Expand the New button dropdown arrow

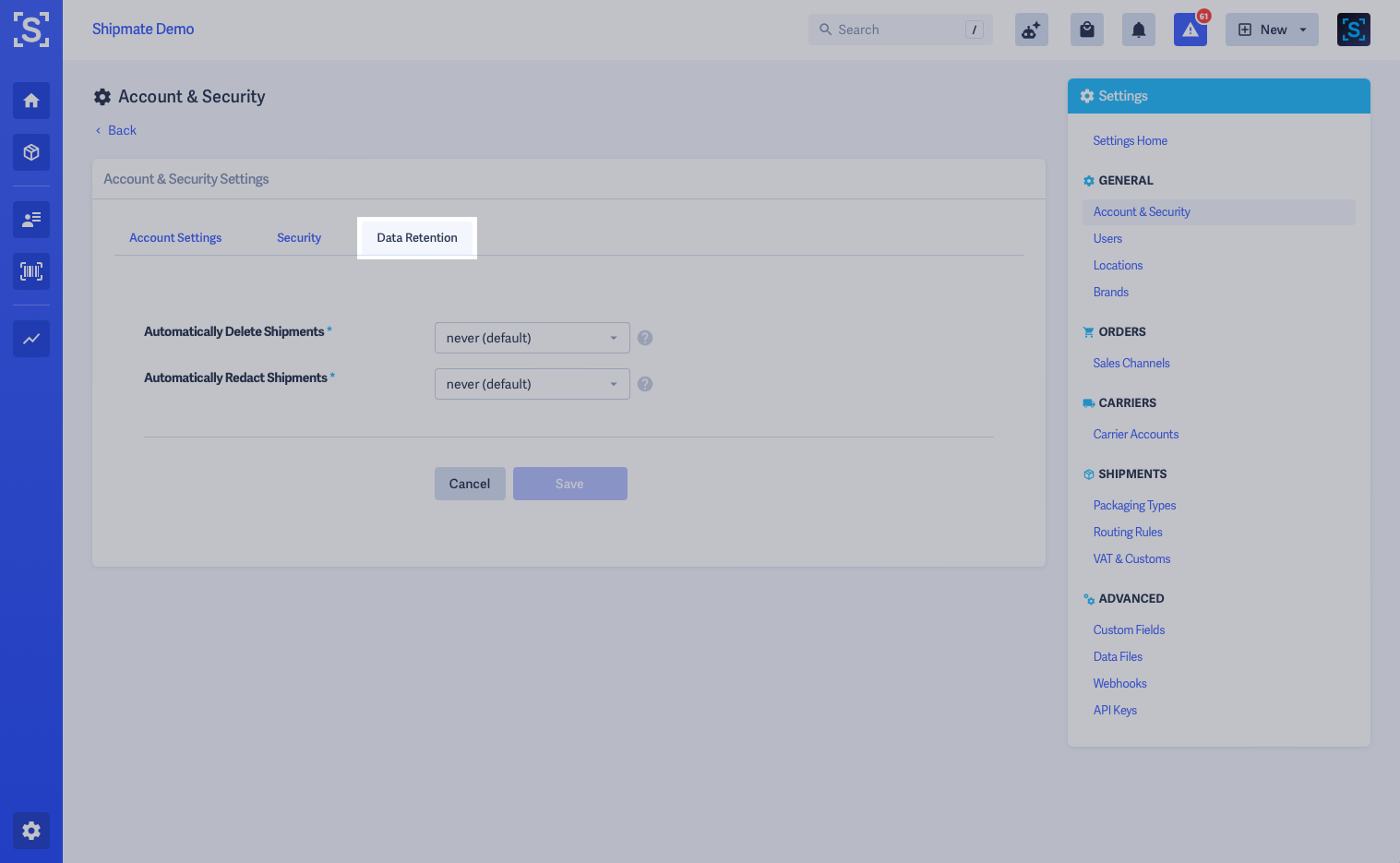coord(1302,29)
